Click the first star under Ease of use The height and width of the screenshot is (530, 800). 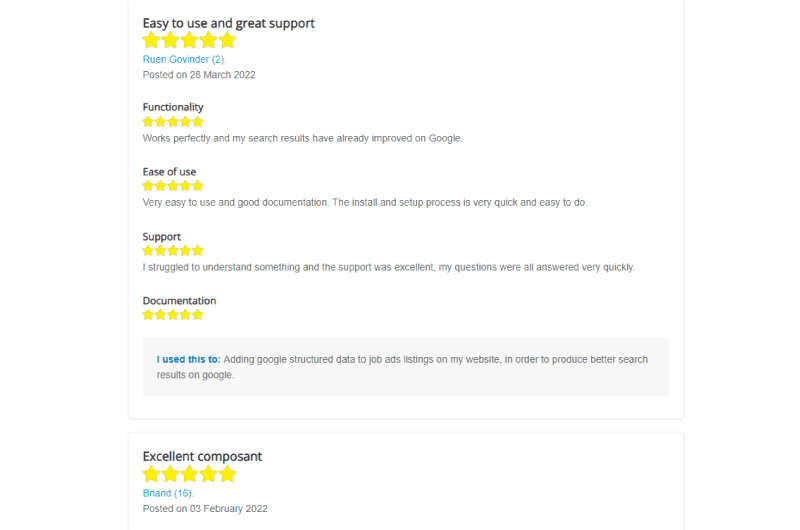pos(148,186)
